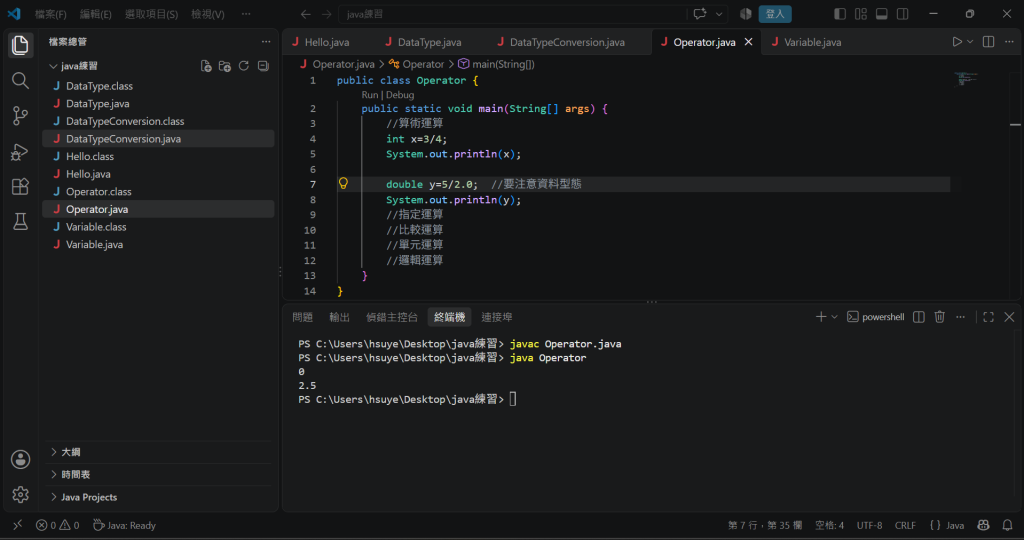Open run options dropdown next to play
The height and width of the screenshot is (540, 1024).
[970, 42]
